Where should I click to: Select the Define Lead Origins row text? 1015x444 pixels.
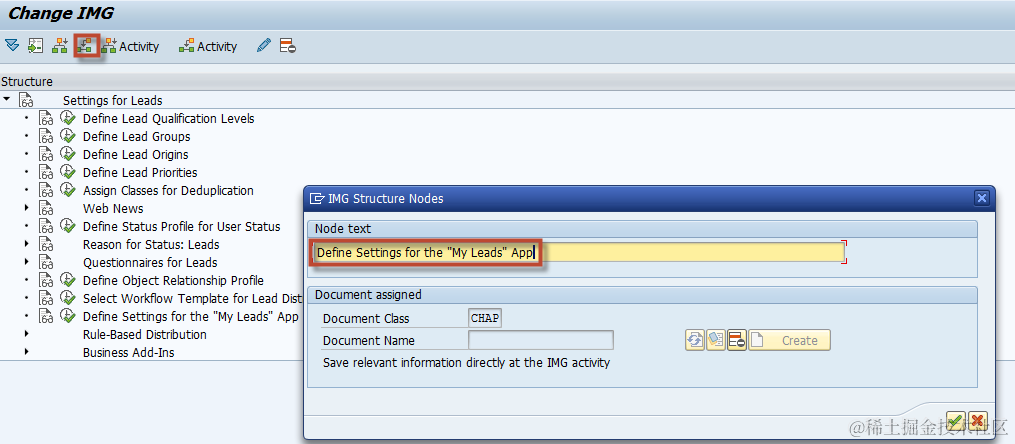click(135, 155)
